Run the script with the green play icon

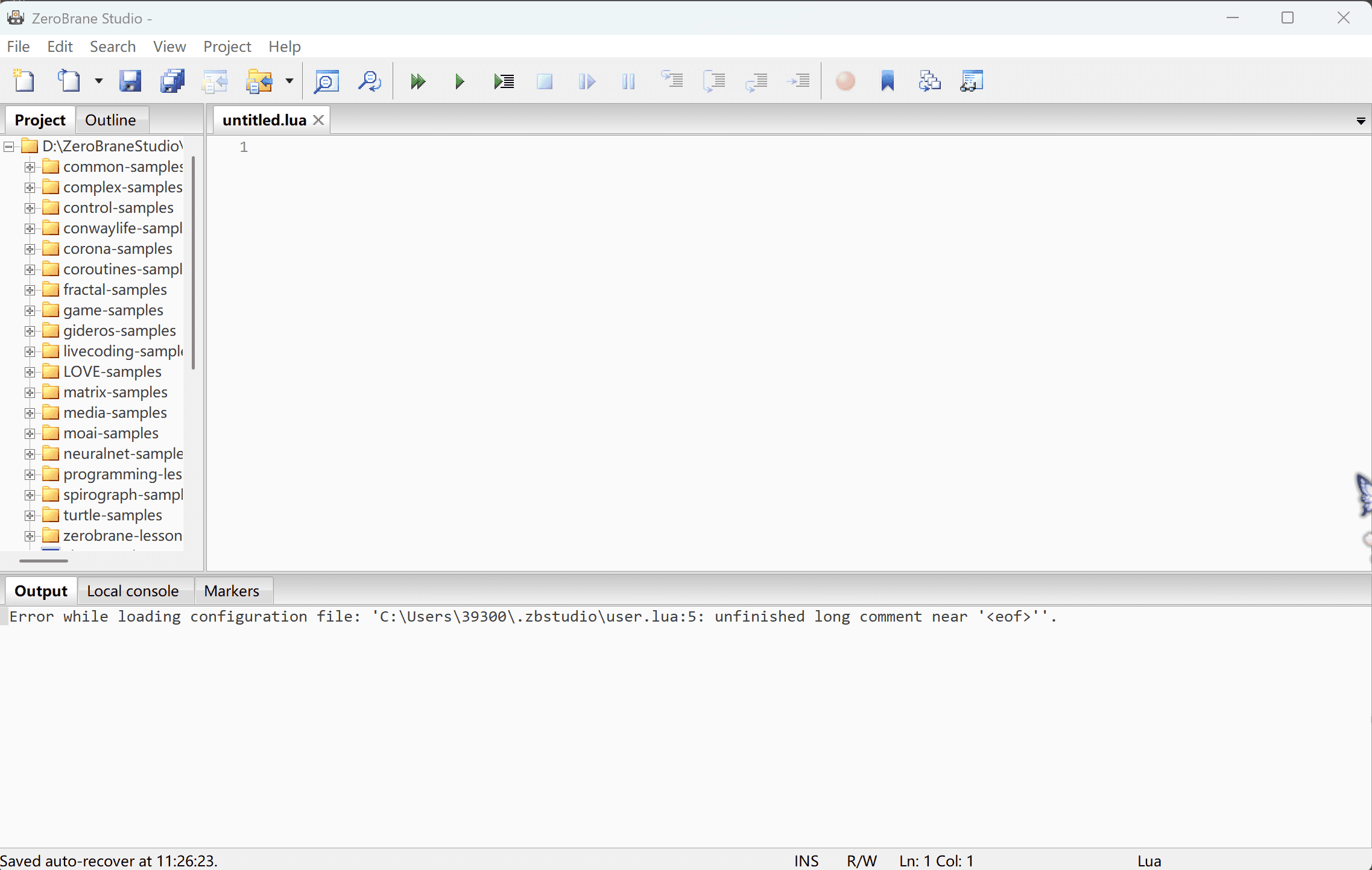click(x=460, y=81)
